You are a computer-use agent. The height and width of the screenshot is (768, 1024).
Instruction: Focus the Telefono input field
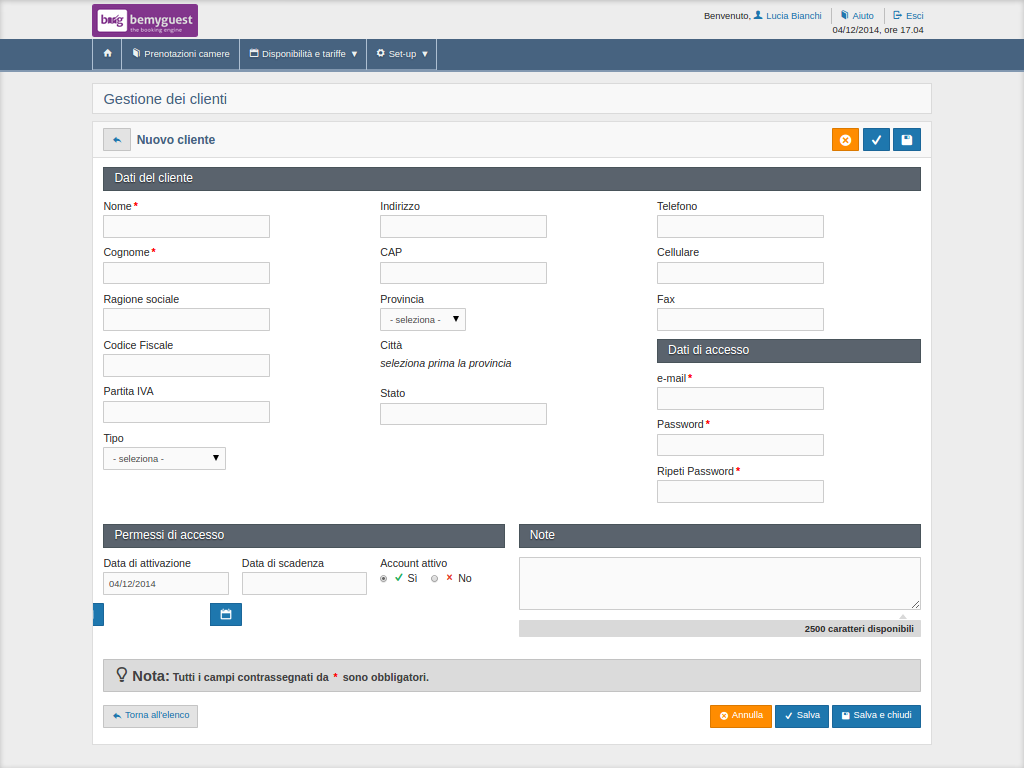(x=740, y=227)
